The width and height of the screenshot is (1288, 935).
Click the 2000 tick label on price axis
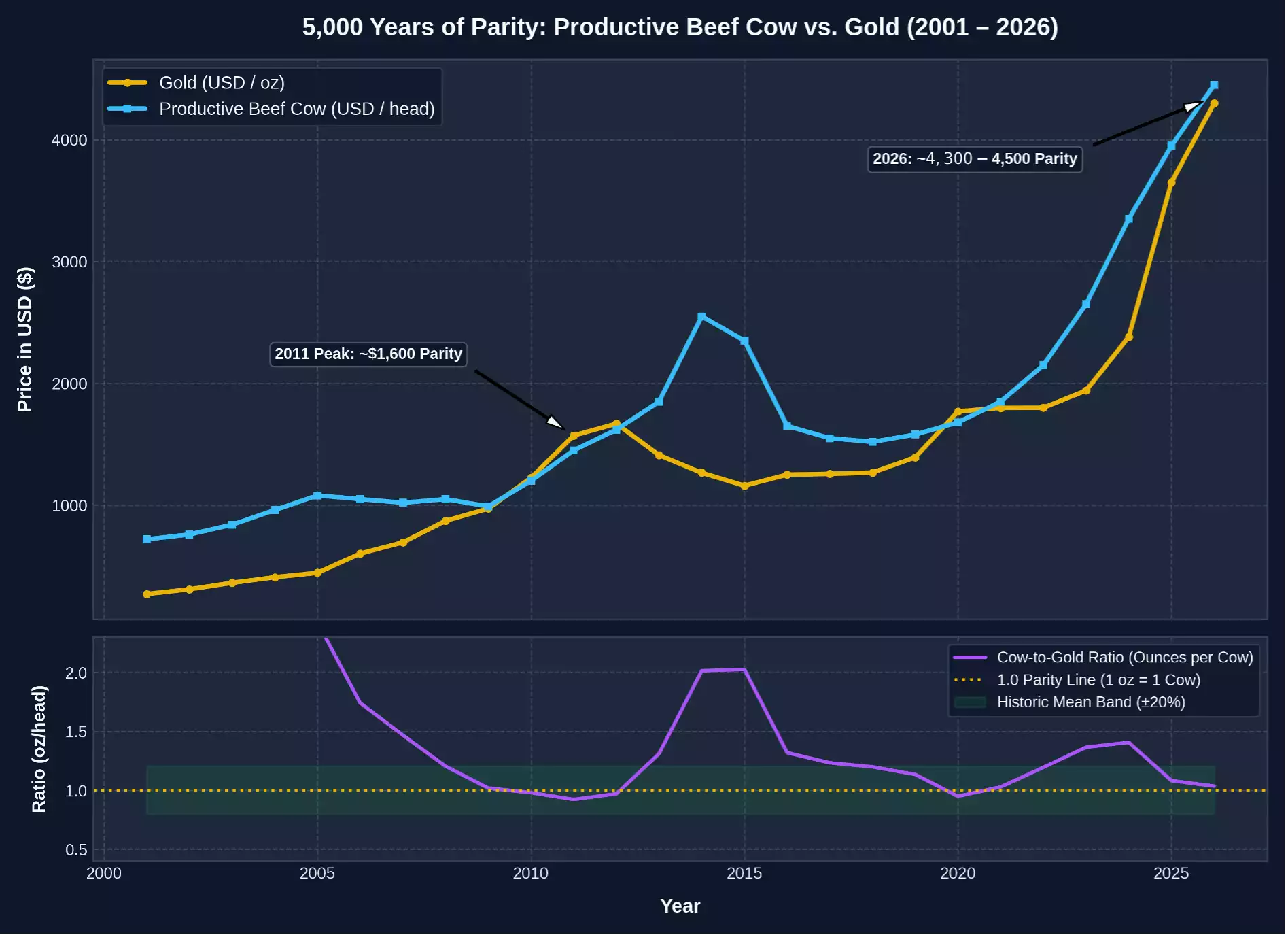click(x=69, y=384)
